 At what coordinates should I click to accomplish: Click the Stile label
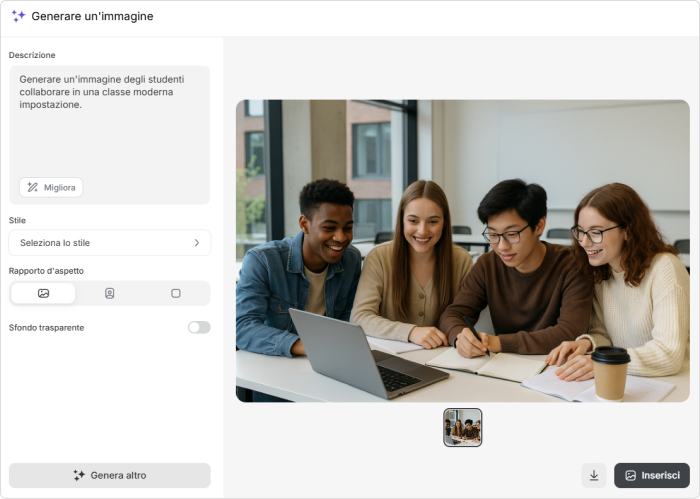click(x=17, y=220)
